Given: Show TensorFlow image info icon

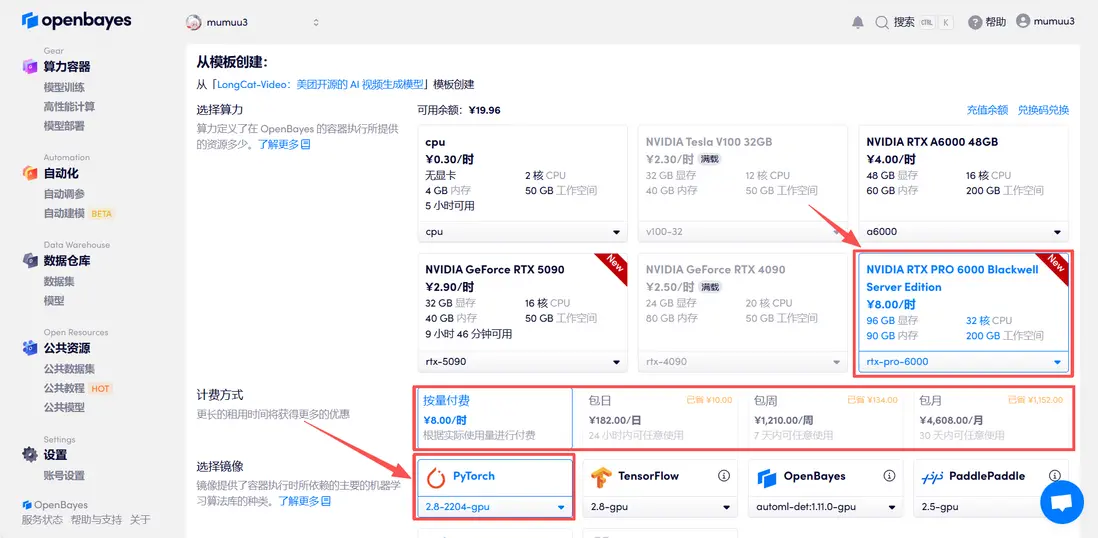Looking at the screenshot, I should tap(724, 476).
